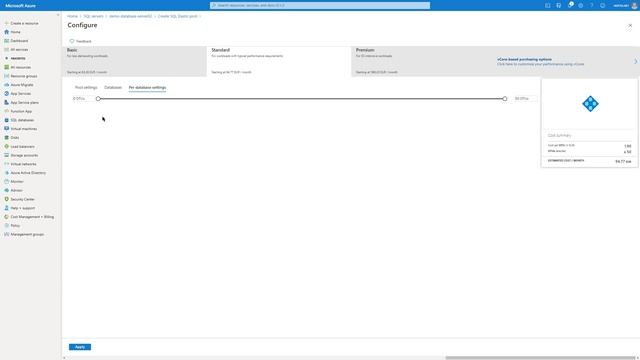The height and width of the screenshot is (360, 640).
Task: View notifications bell in top bar
Action: pos(570,5)
